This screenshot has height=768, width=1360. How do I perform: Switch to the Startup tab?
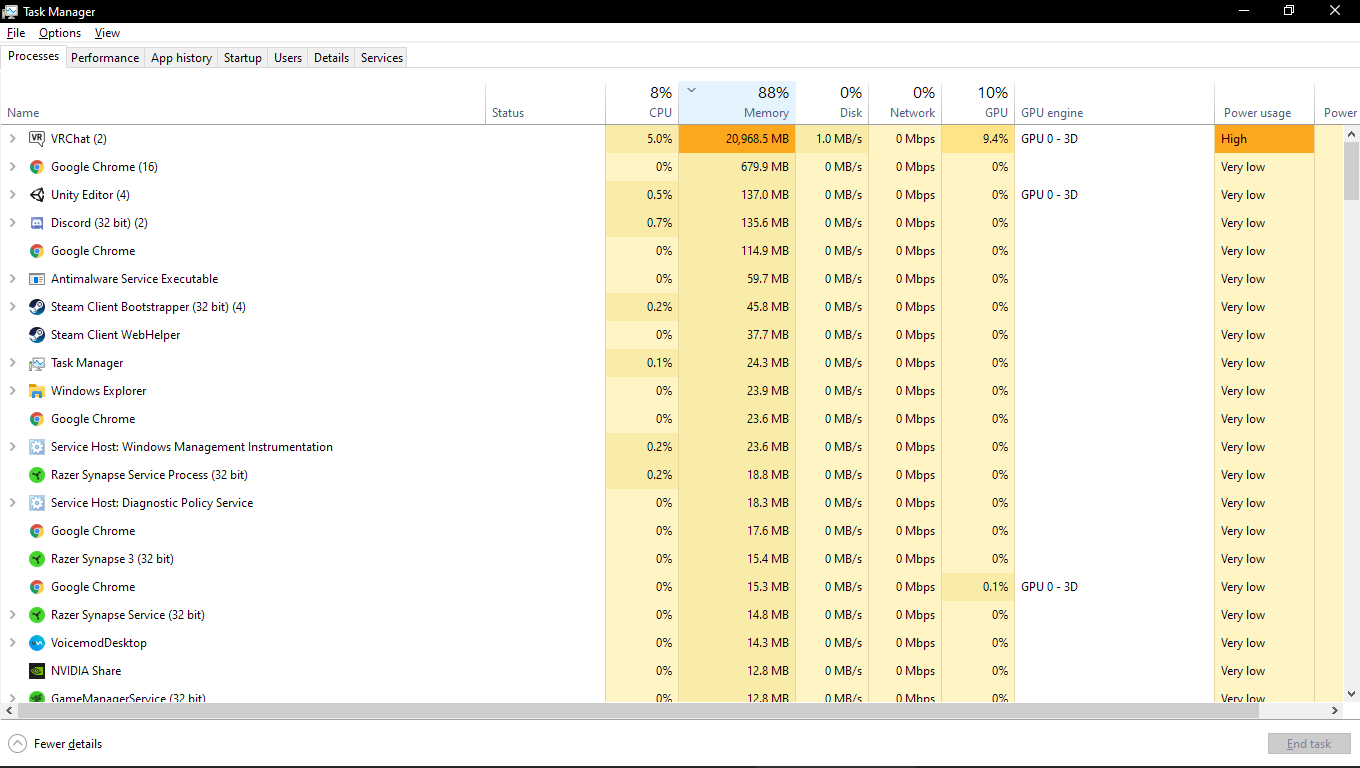(x=243, y=58)
